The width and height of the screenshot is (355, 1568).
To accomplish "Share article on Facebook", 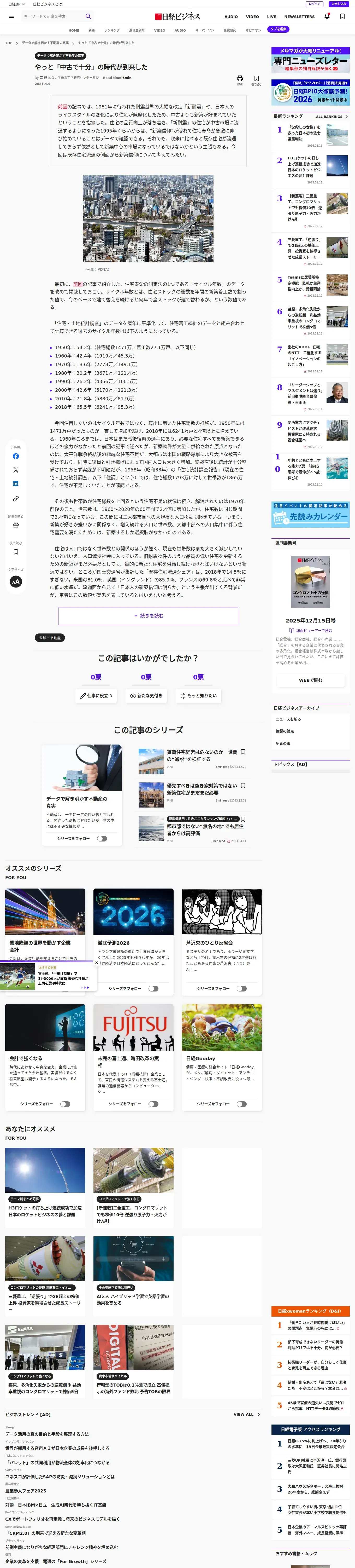I will point(16,456).
